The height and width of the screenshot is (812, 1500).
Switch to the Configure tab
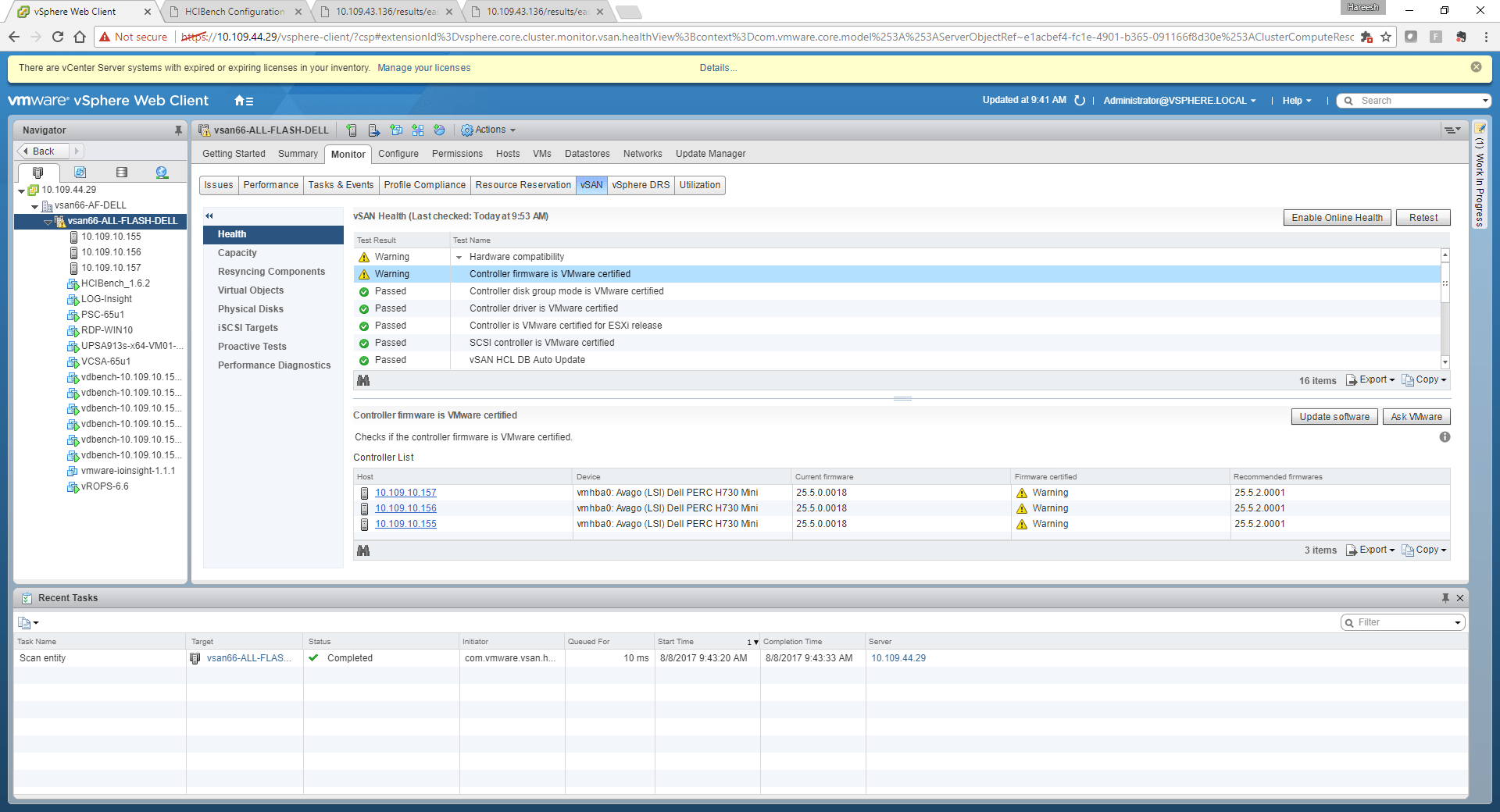pos(398,154)
